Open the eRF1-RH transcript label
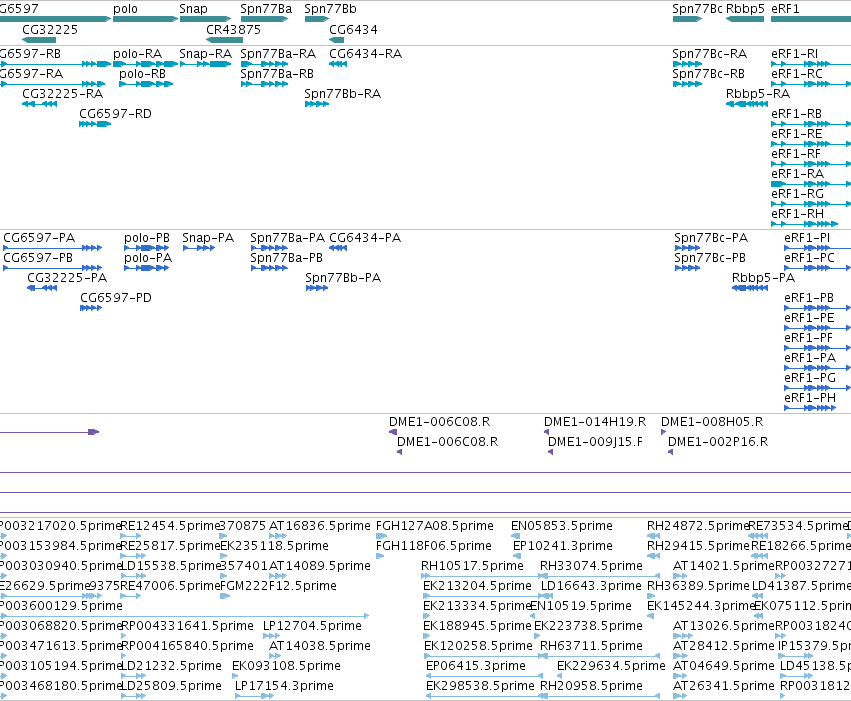Screen dimensions: 851x701 797,214
